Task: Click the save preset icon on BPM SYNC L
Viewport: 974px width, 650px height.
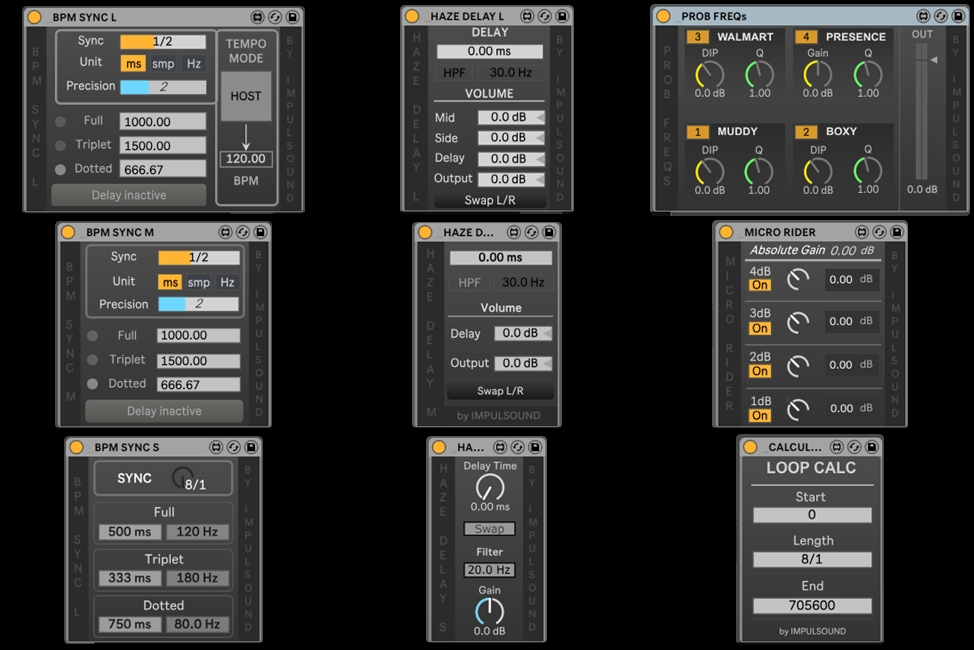Action: click(292, 18)
